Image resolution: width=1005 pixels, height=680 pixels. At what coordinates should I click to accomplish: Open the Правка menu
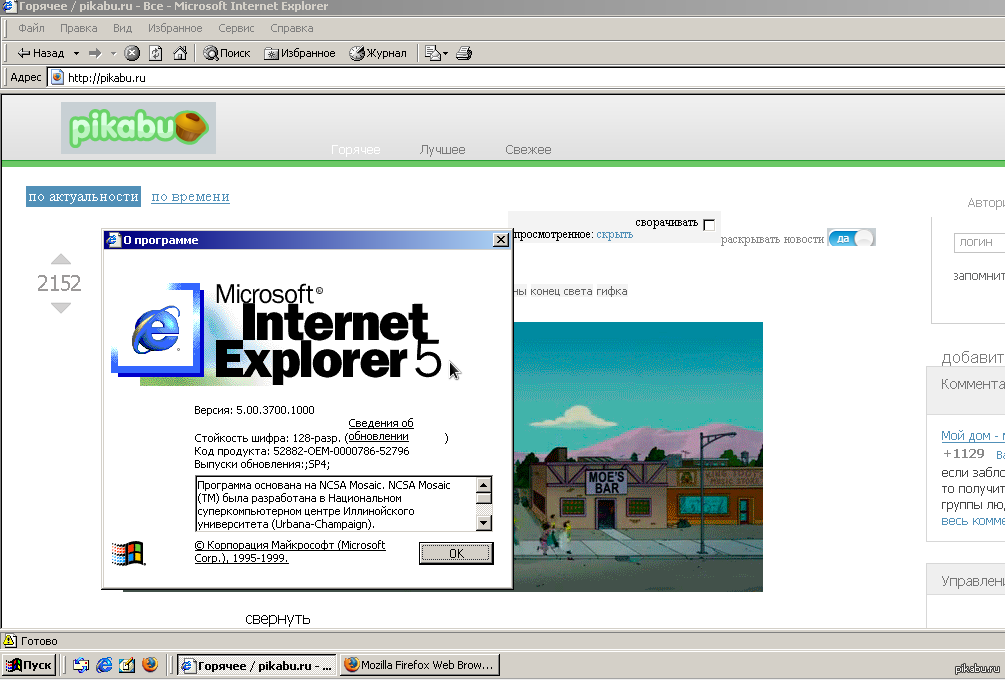pyautogui.click(x=79, y=28)
